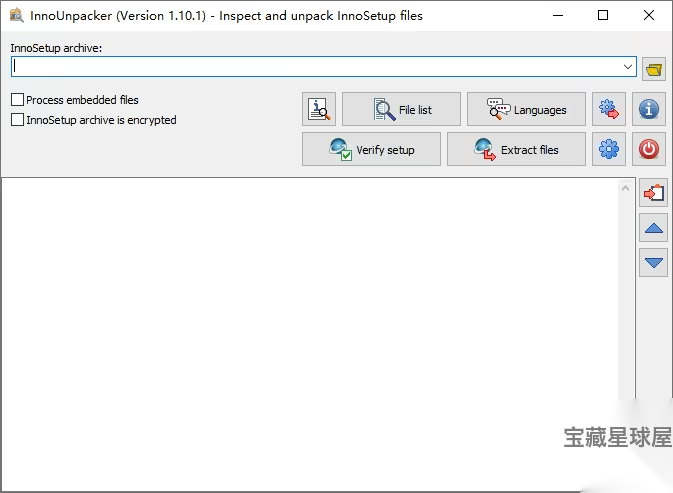Click gear with red arrow icon
Image resolution: width=673 pixels, height=493 pixels.
point(609,109)
